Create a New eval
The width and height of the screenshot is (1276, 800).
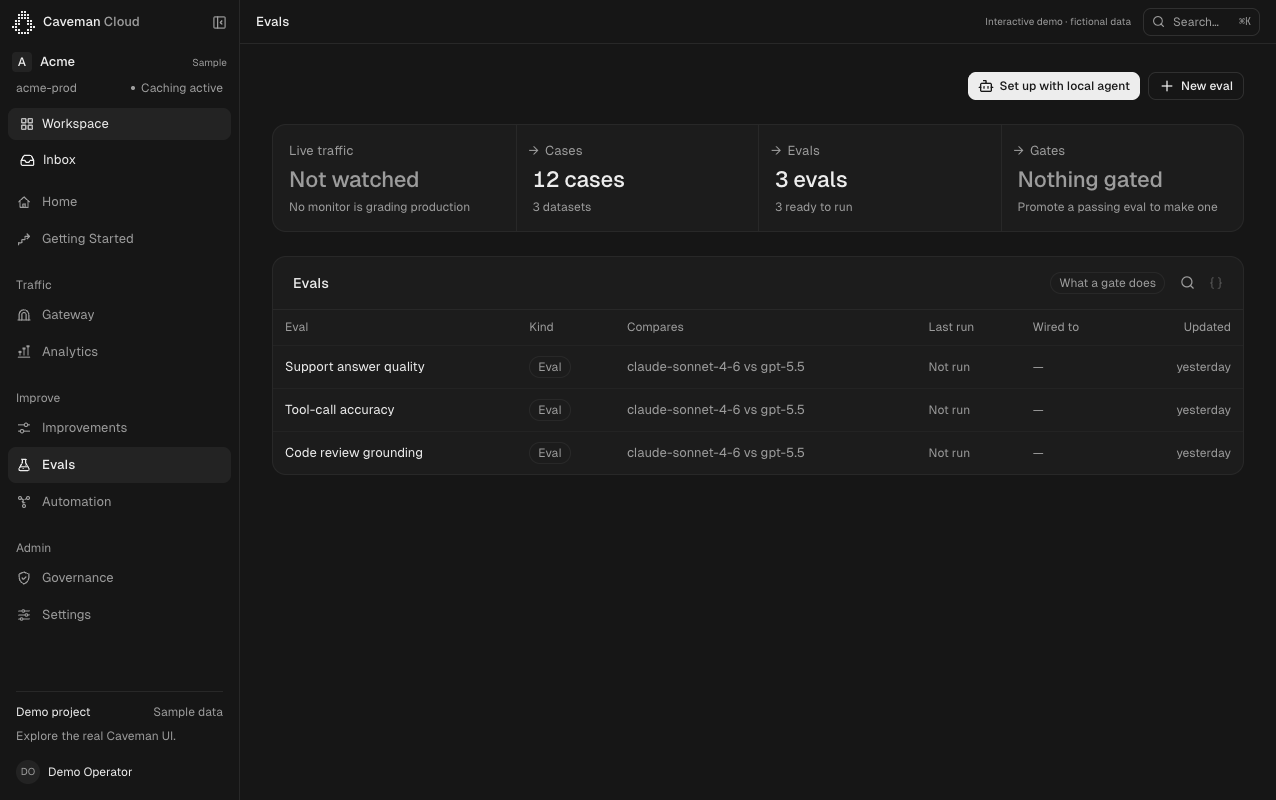click(x=1196, y=86)
